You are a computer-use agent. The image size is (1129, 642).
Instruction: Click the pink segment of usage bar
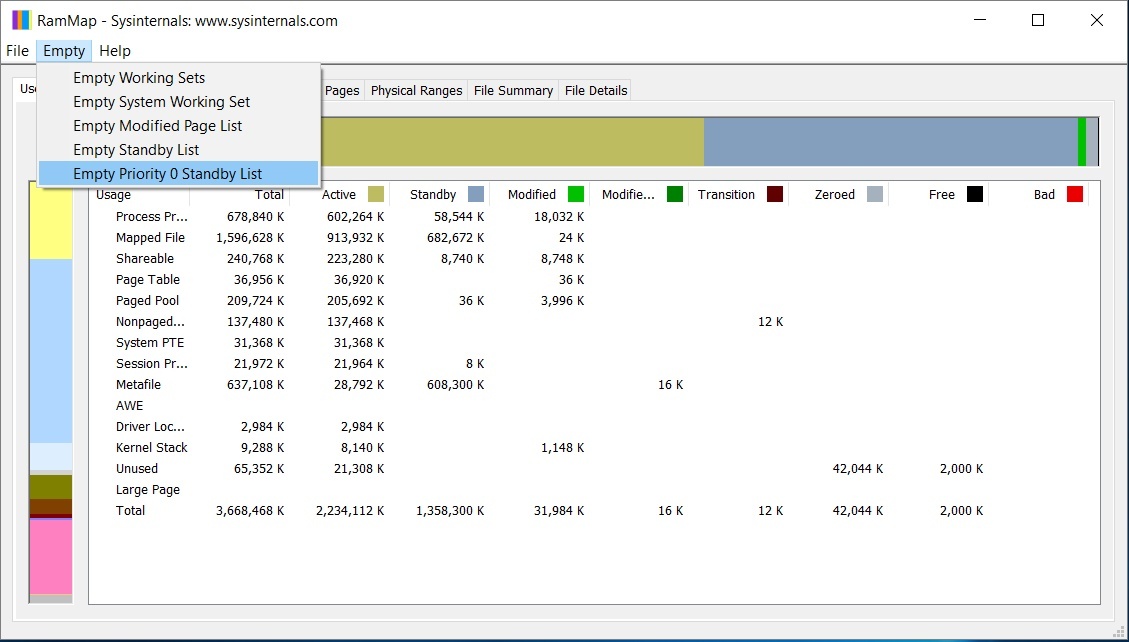[x=50, y=556]
